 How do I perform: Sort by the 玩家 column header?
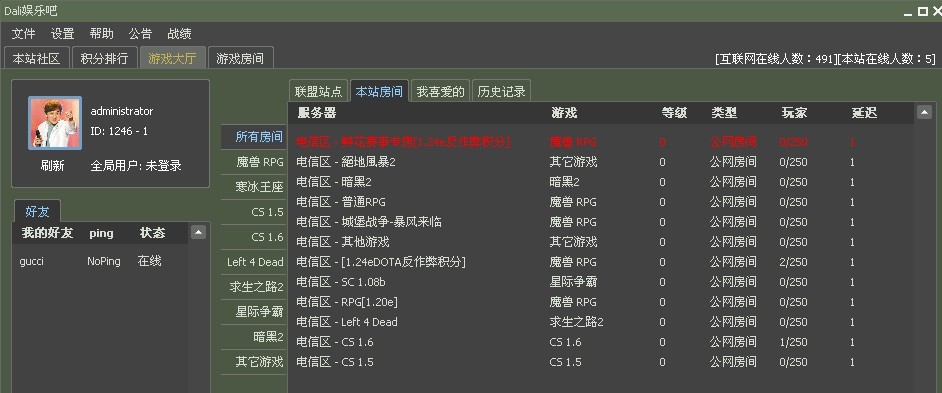pyautogui.click(x=794, y=112)
